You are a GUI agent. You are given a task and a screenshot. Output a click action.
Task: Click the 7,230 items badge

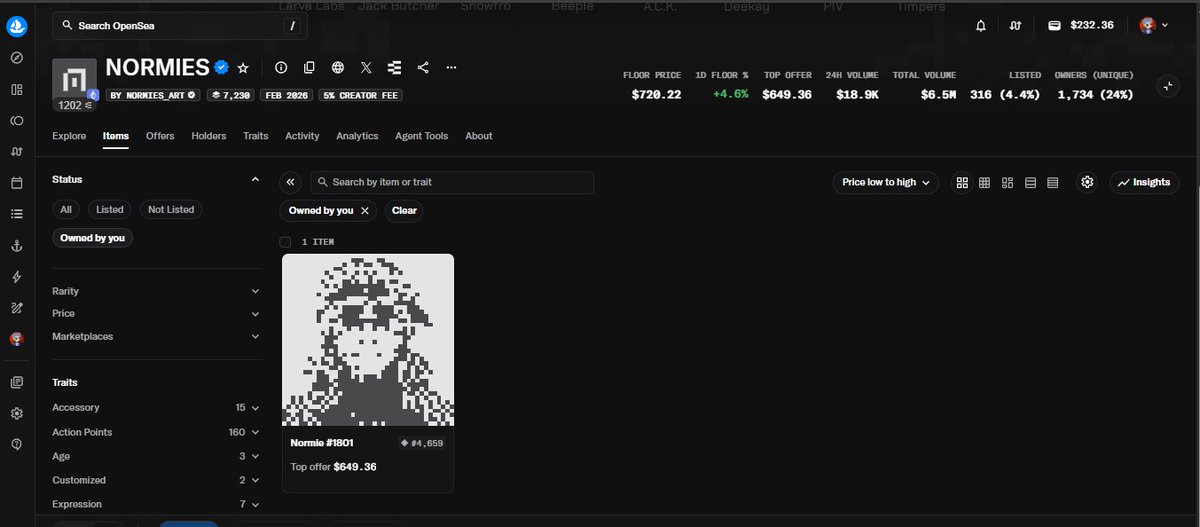tap(230, 95)
